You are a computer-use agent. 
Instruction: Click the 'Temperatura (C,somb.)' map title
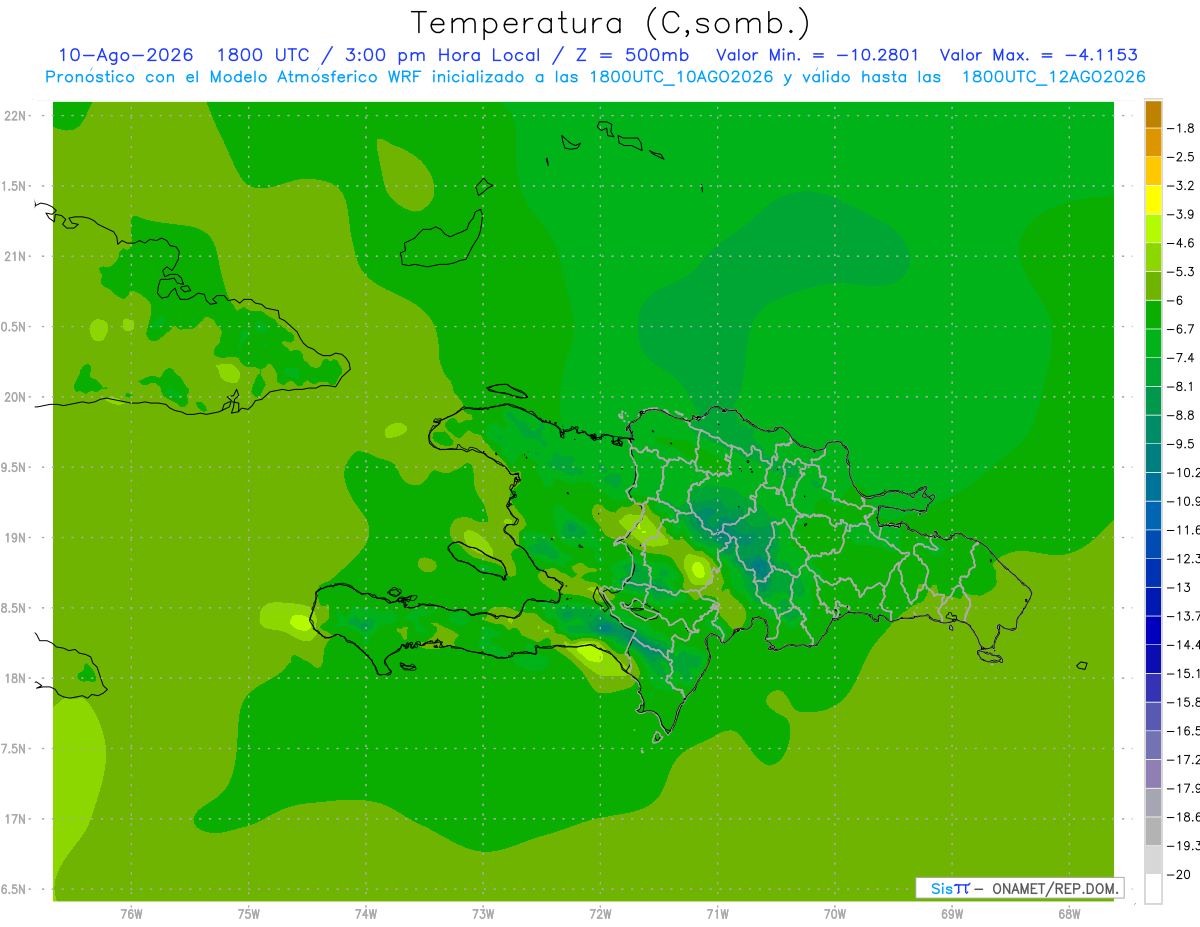611,23
